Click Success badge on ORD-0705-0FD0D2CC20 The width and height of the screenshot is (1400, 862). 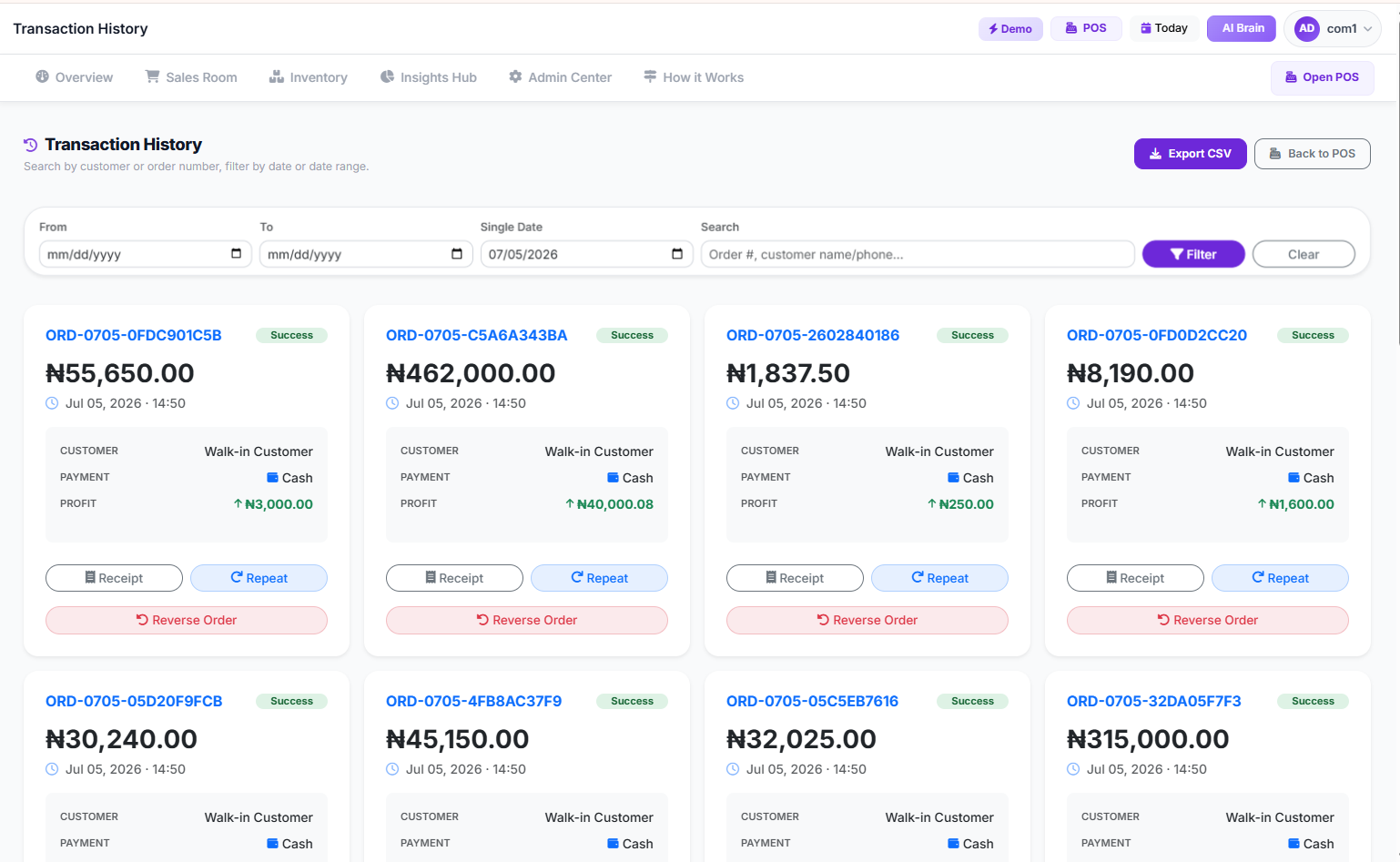[1313, 335]
